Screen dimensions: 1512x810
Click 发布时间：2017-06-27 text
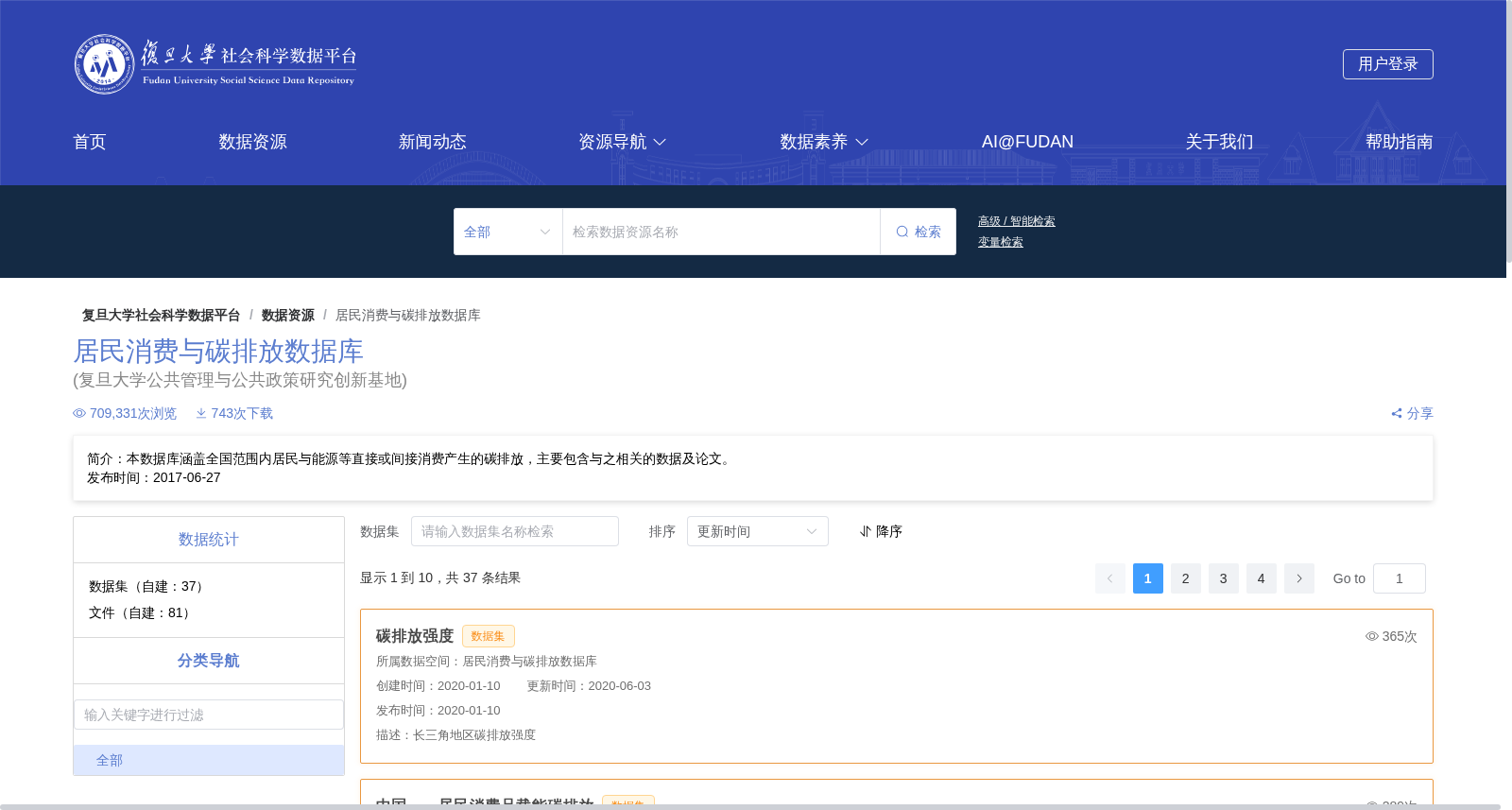(154, 477)
